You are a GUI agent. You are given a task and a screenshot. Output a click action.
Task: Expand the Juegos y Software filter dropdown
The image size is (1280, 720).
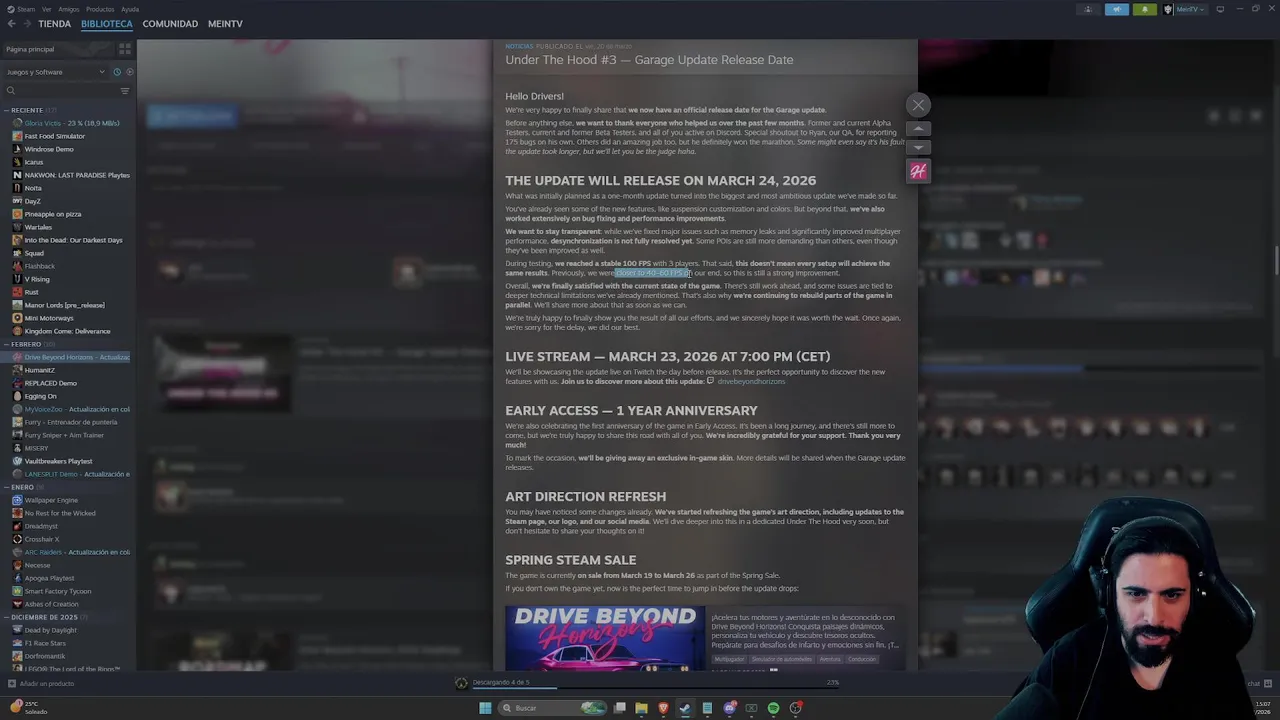55,72
